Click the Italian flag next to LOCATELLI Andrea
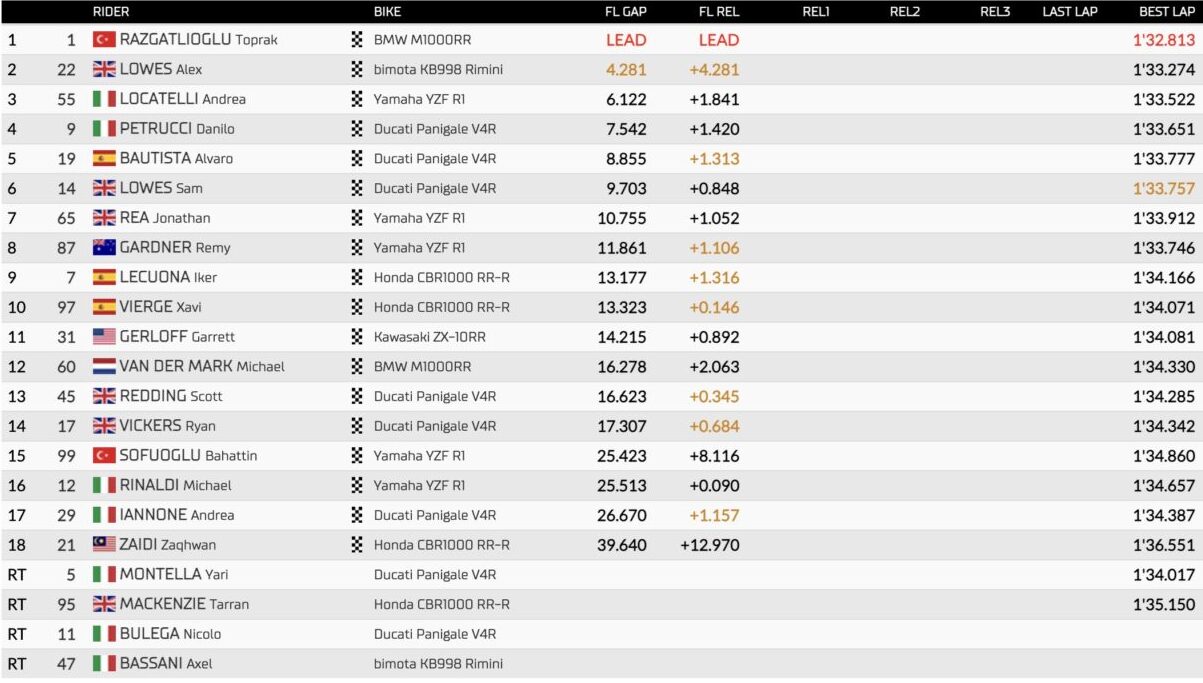 pos(104,99)
